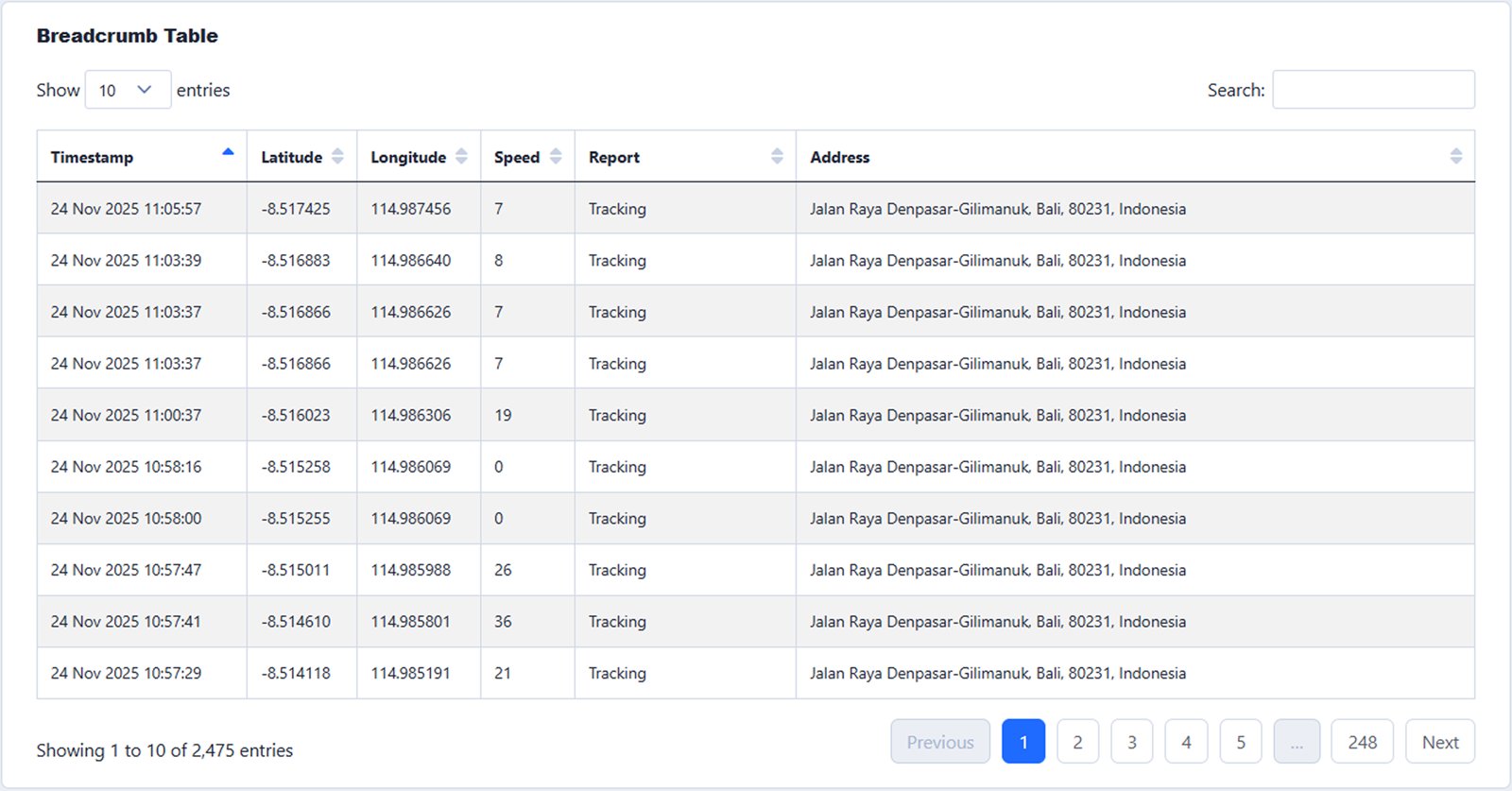The image size is (1512, 791).
Task: Open the entries-per-page dropdown
Action: (128, 90)
